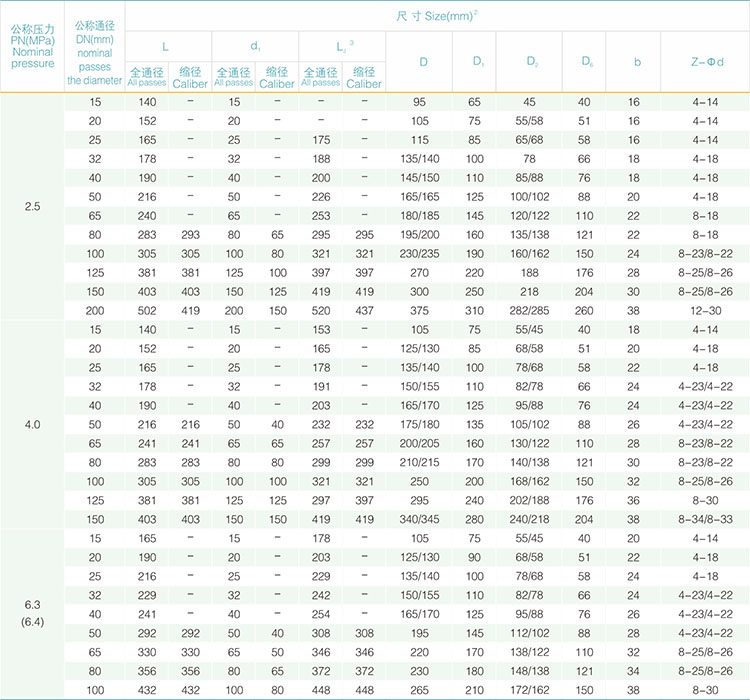The height and width of the screenshot is (700, 750).
Task: Click the 105/102 cell
Action: tap(529, 425)
